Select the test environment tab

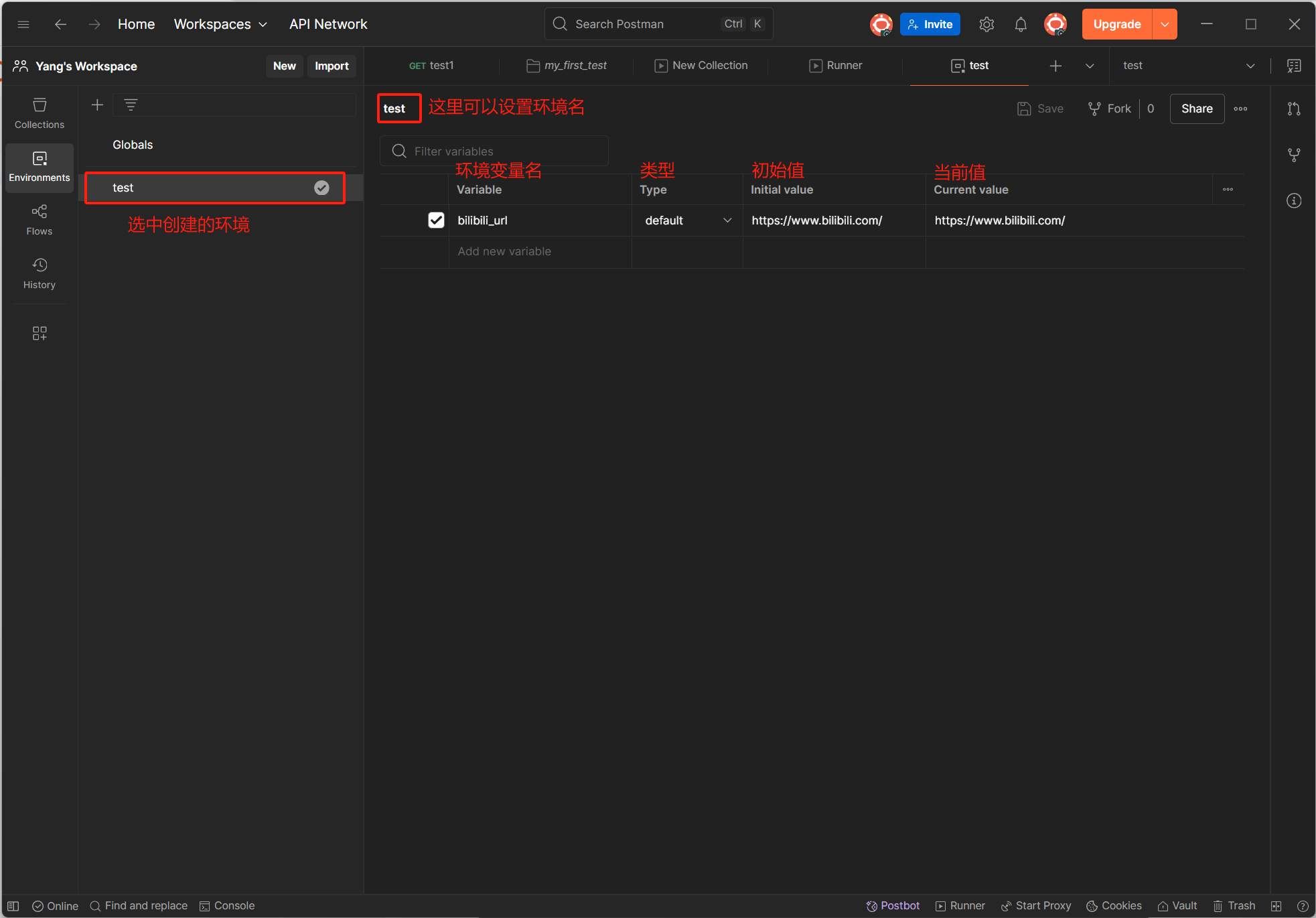tap(970, 66)
